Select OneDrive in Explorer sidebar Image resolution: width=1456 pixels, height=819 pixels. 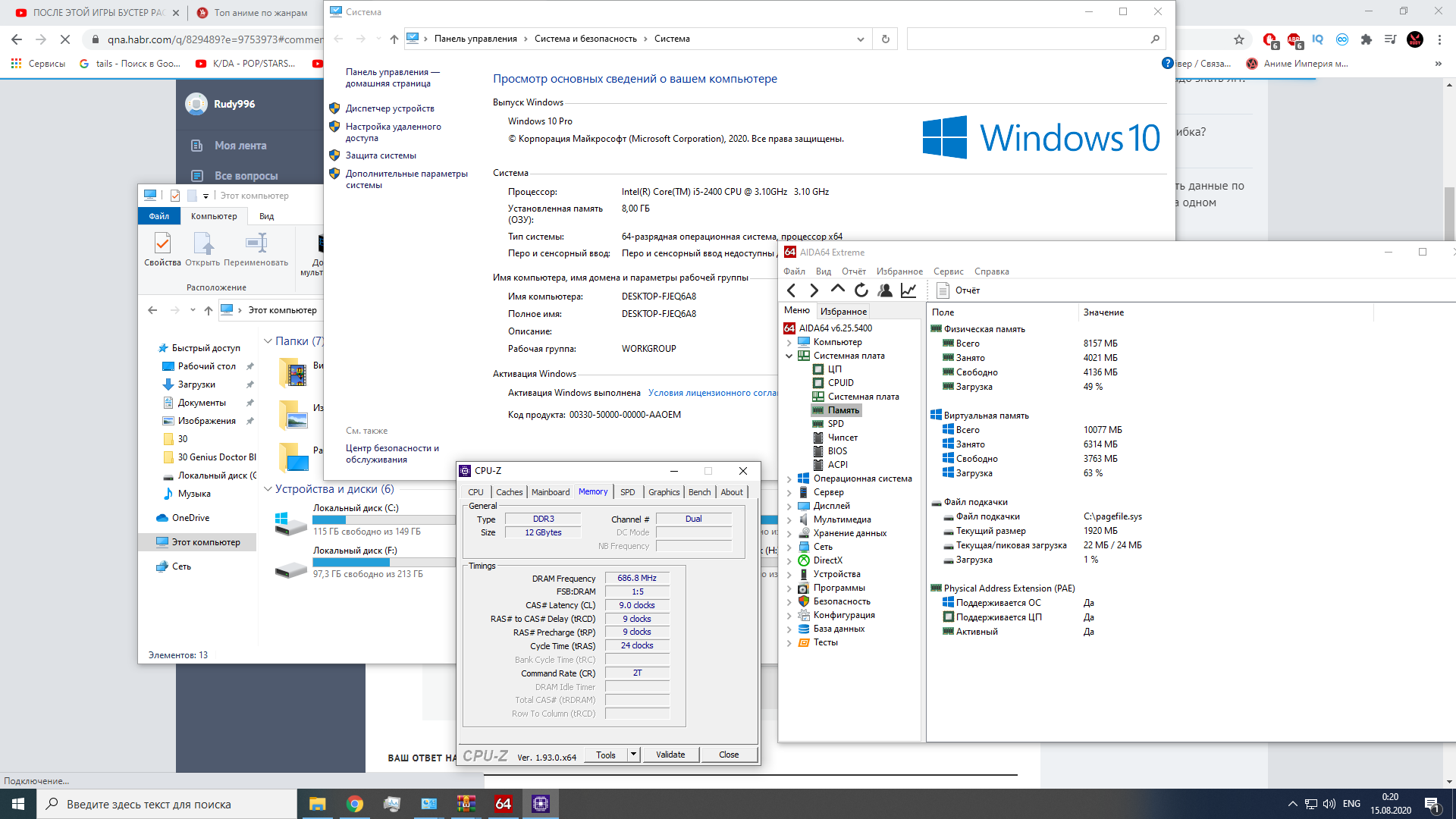(x=190, y=518)
